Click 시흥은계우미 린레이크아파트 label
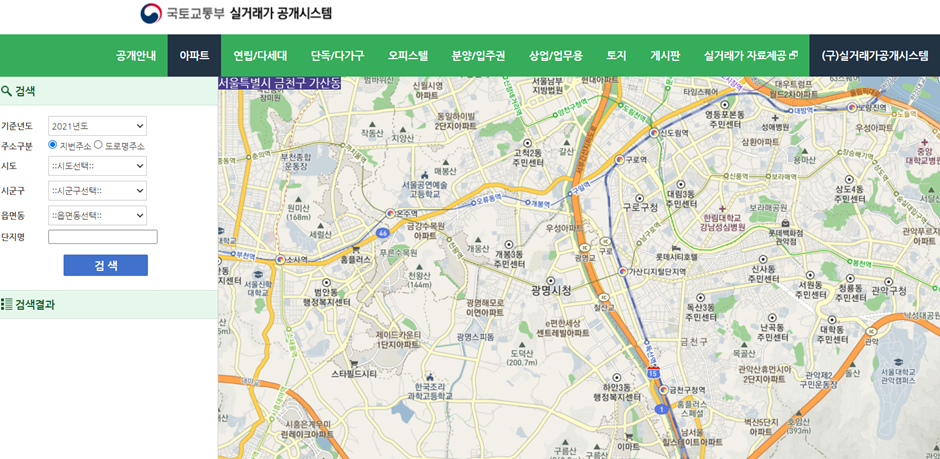The image size is (940, 459). [309, 429]
